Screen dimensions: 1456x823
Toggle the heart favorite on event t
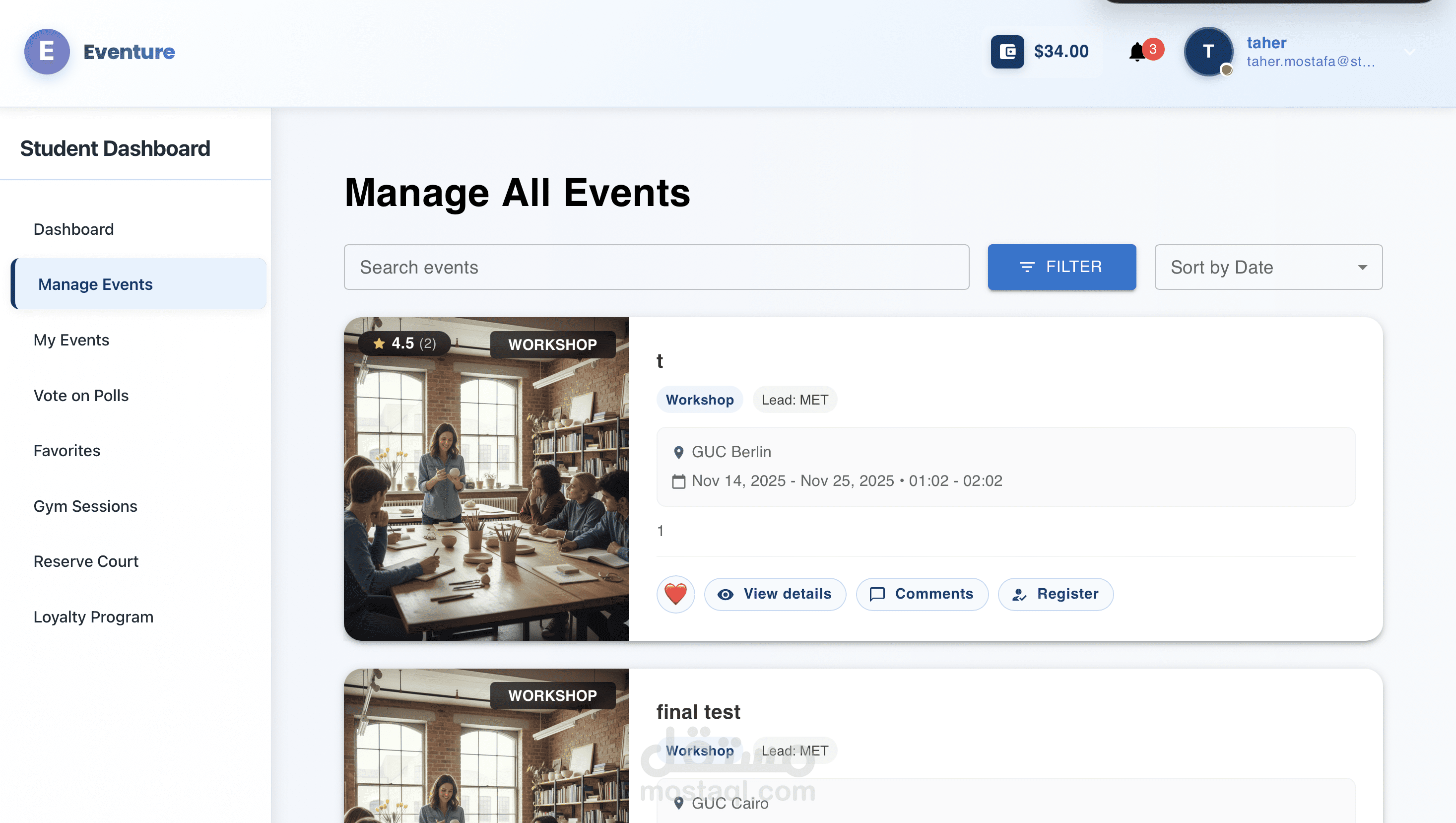point(675,594)
